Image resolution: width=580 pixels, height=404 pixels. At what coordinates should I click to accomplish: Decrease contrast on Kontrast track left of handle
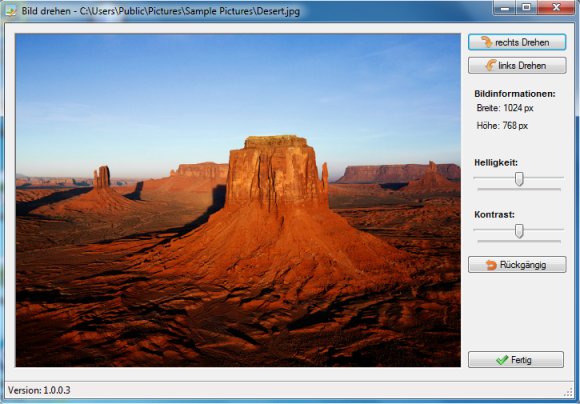495,229
